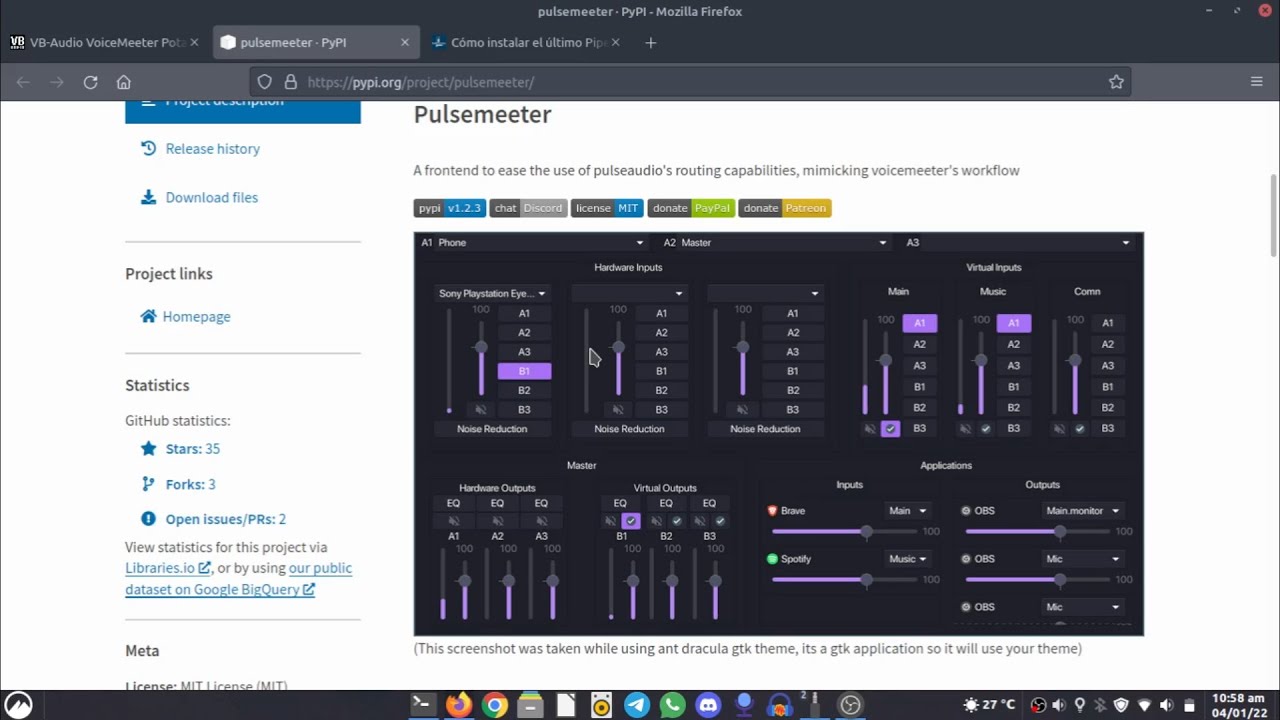Open the blue microphone app in taskbar
Viewport: 1280px width, 720px height.
[743, 705]
